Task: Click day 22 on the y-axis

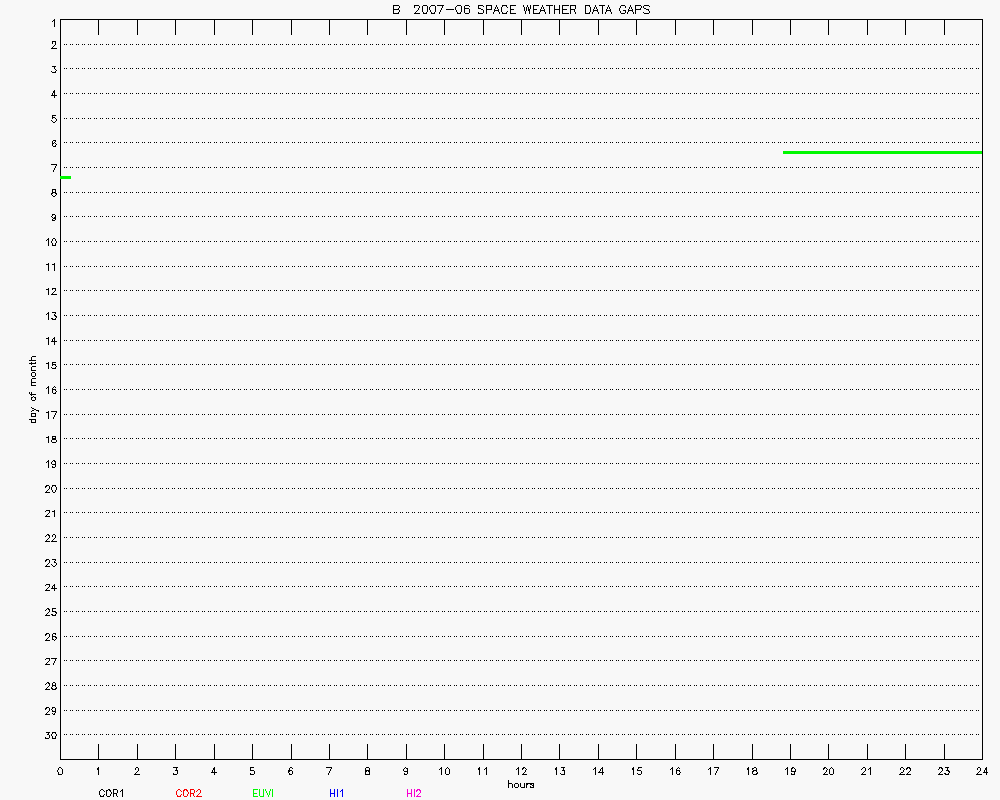Action: [x=48, y=538]
